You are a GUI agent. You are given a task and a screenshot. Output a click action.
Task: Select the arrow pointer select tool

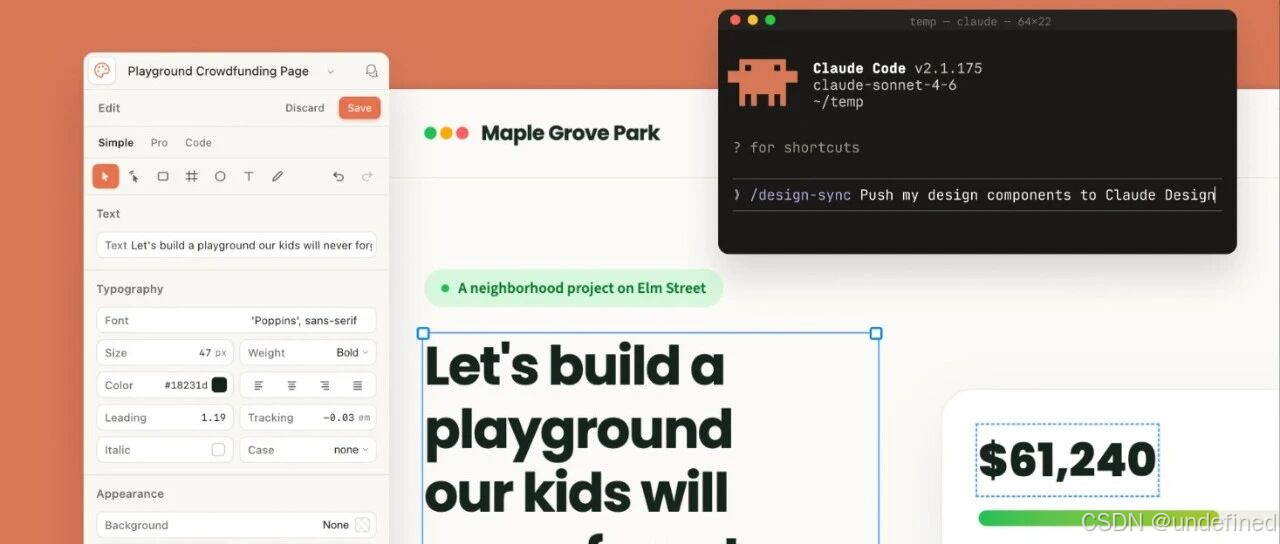tap(106, 176)
